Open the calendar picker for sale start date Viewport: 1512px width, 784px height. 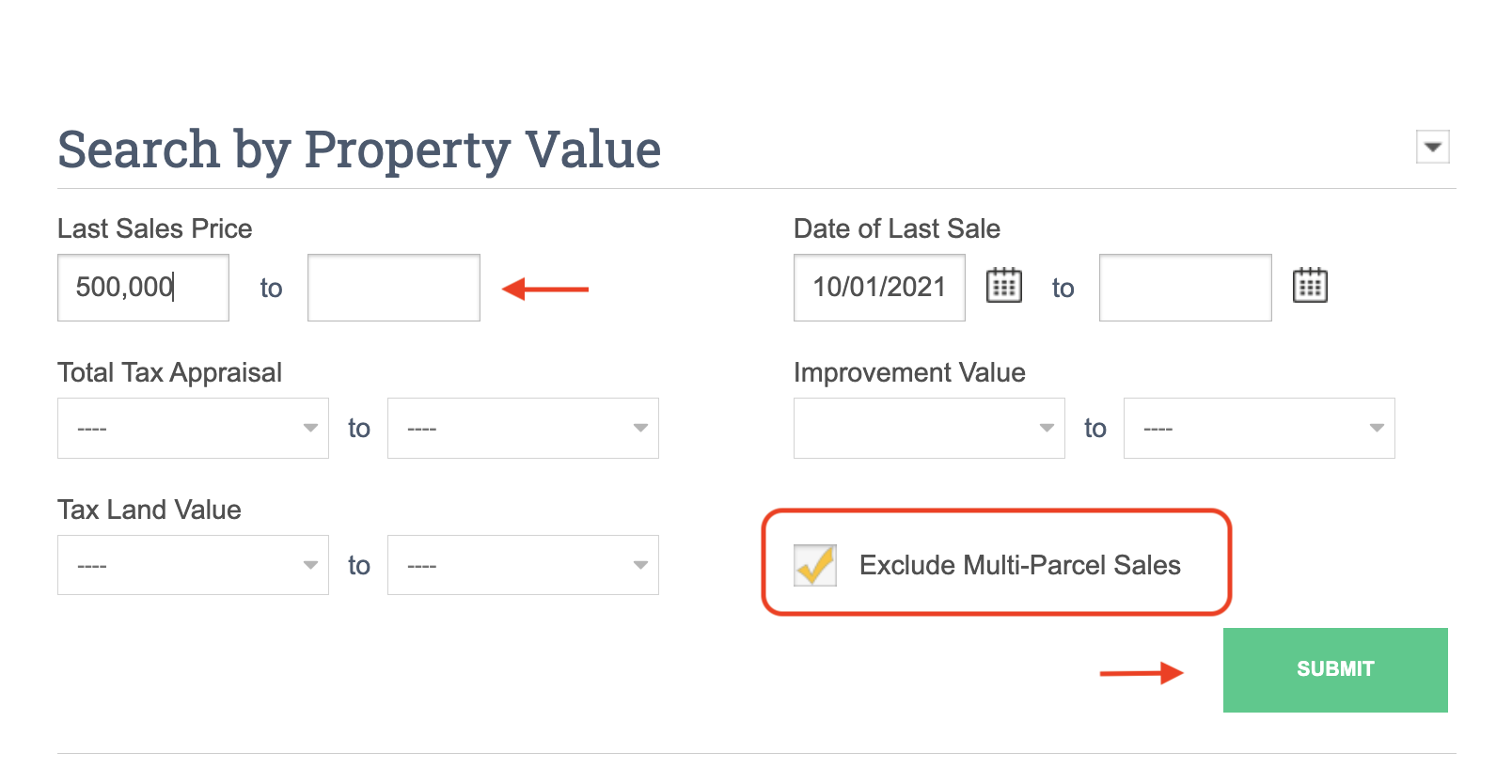click(x=1003, y=285)
